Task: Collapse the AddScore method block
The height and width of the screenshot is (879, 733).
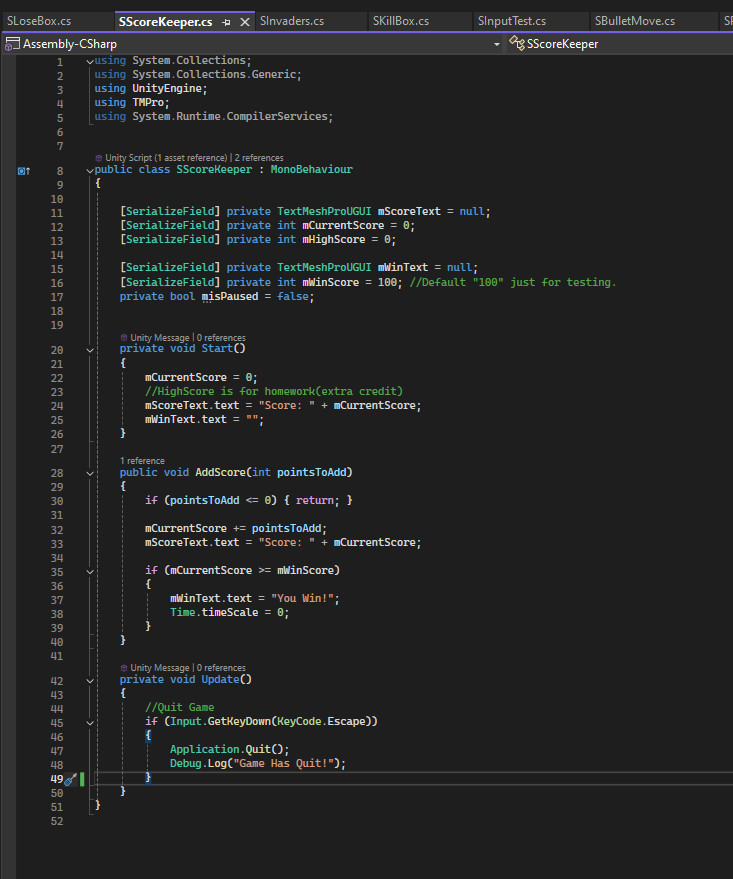Action: 90,473
